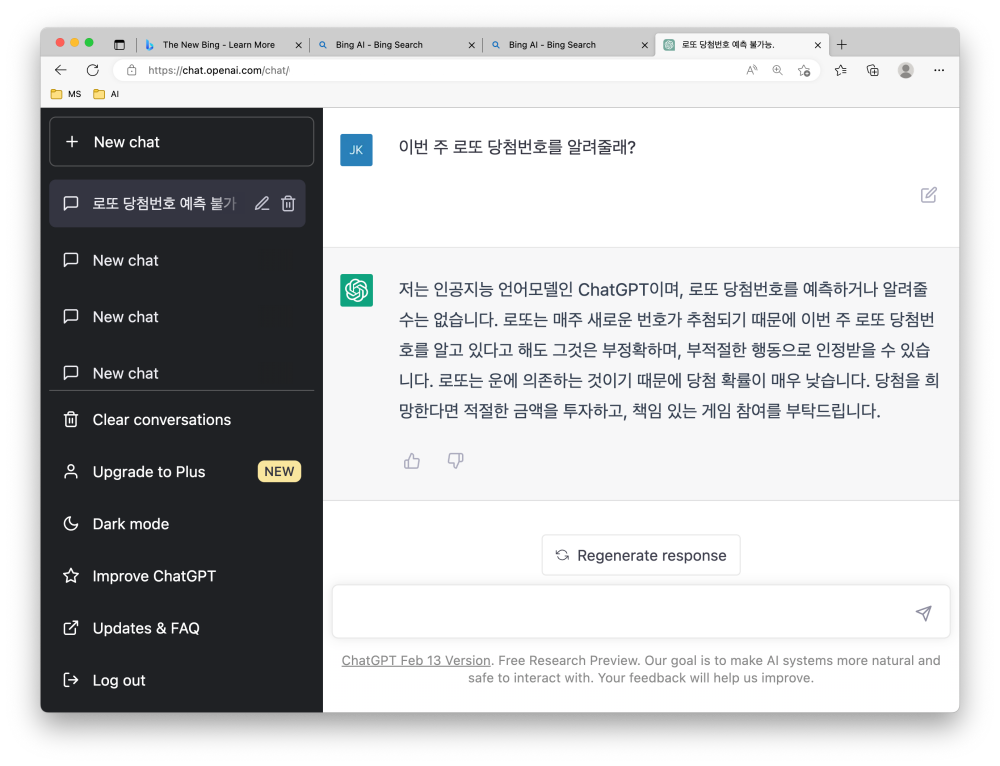Viewport: 1000px width, 766px height.
Task: Give thumbs up to the response
Action: [x=412, y=460]
